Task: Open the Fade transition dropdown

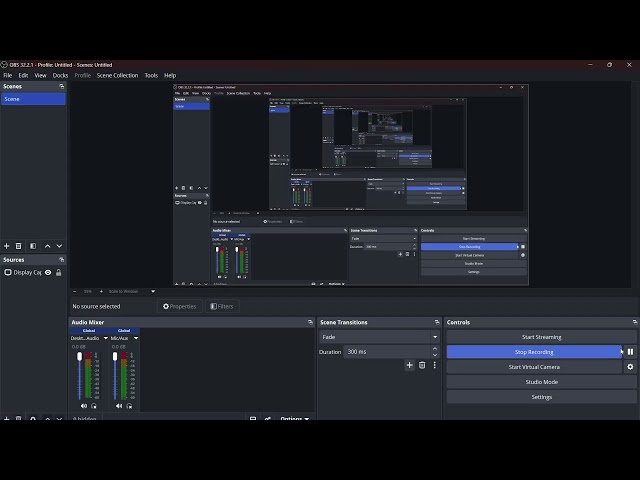Action: [379, 337]
